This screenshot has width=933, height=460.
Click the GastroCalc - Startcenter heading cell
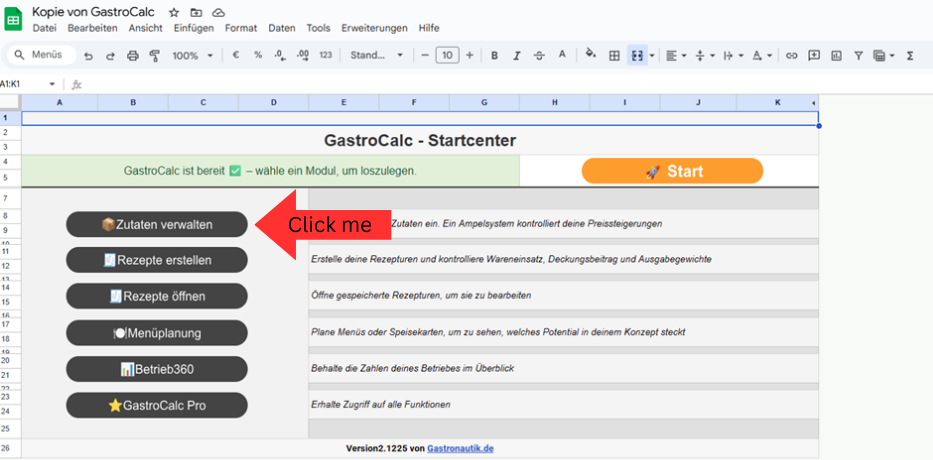[420, 140]
